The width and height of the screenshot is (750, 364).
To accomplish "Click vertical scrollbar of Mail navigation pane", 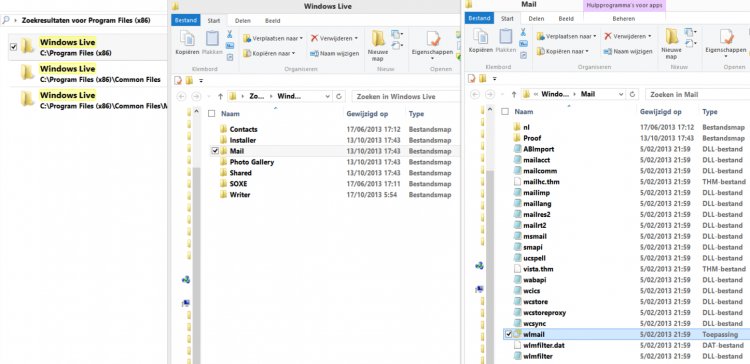I will pyautogui.click(x=489, y=234).
